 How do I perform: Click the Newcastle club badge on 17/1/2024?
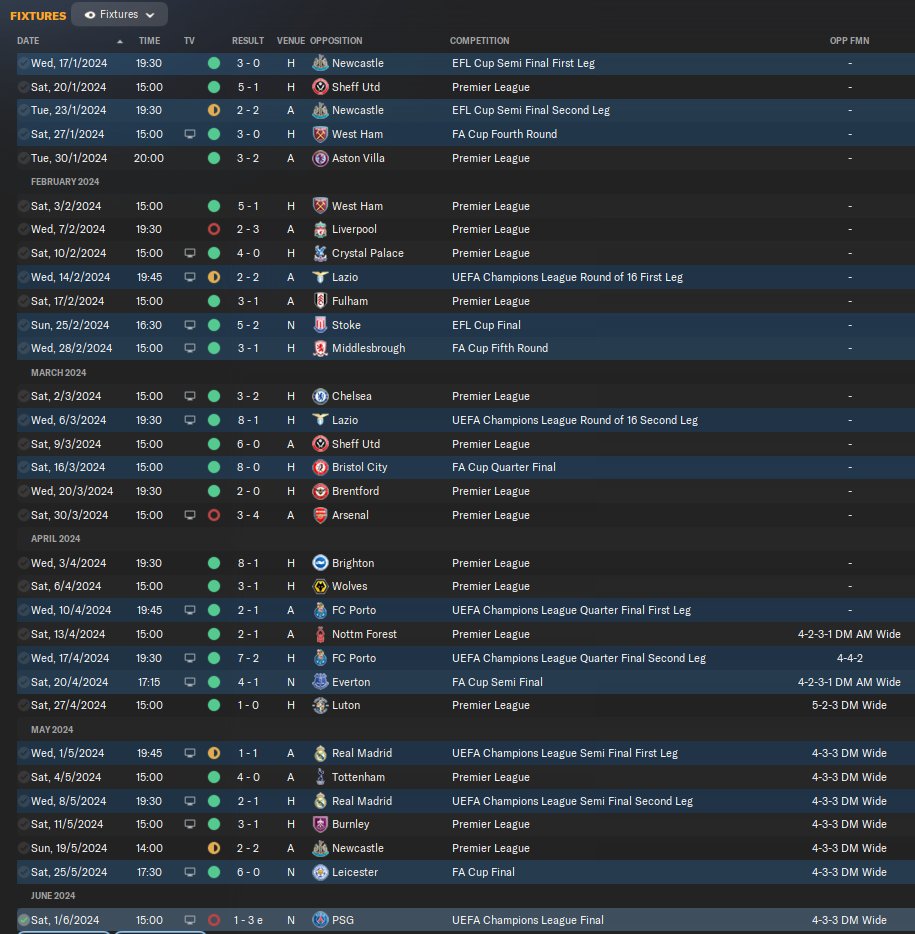(x=320, y=63)
